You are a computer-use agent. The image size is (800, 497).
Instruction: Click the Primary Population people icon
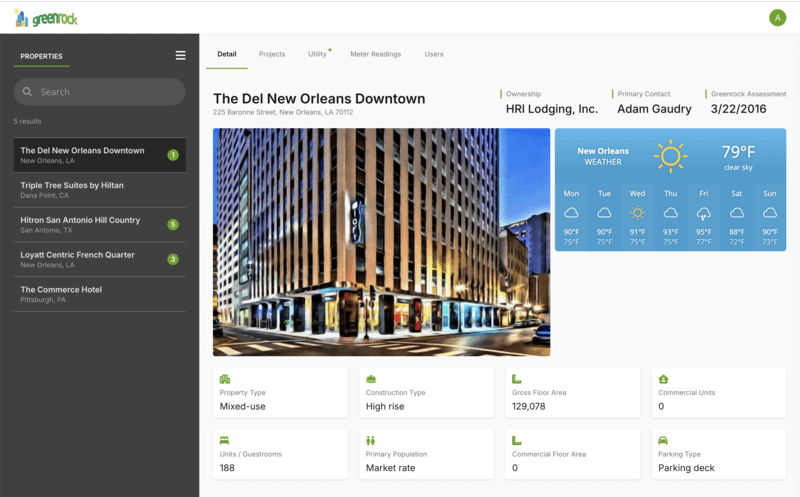click(370, 440)
